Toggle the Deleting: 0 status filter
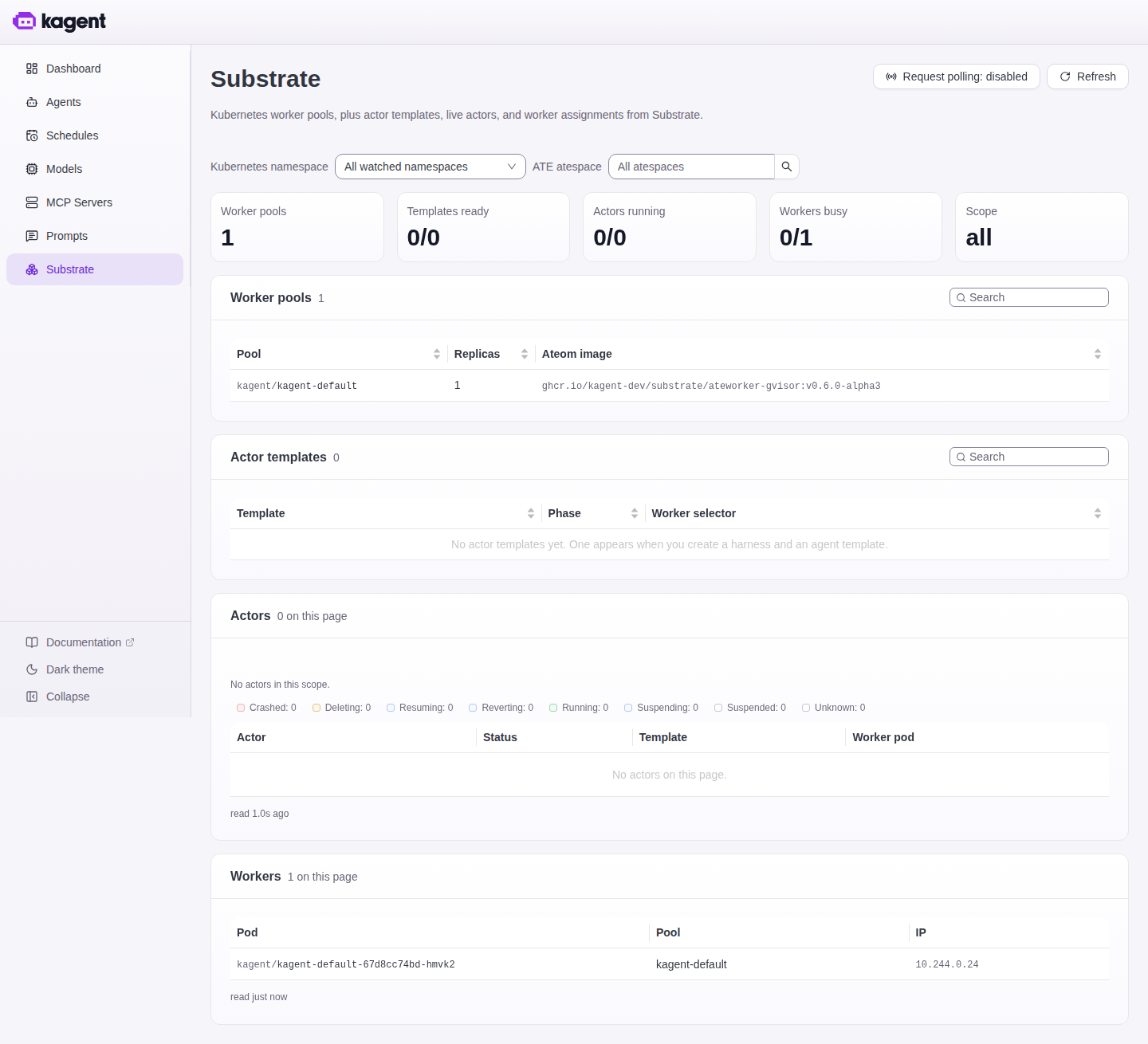Image resolution: width=1148 pixels, height=1044 pixels. point(341,708)
